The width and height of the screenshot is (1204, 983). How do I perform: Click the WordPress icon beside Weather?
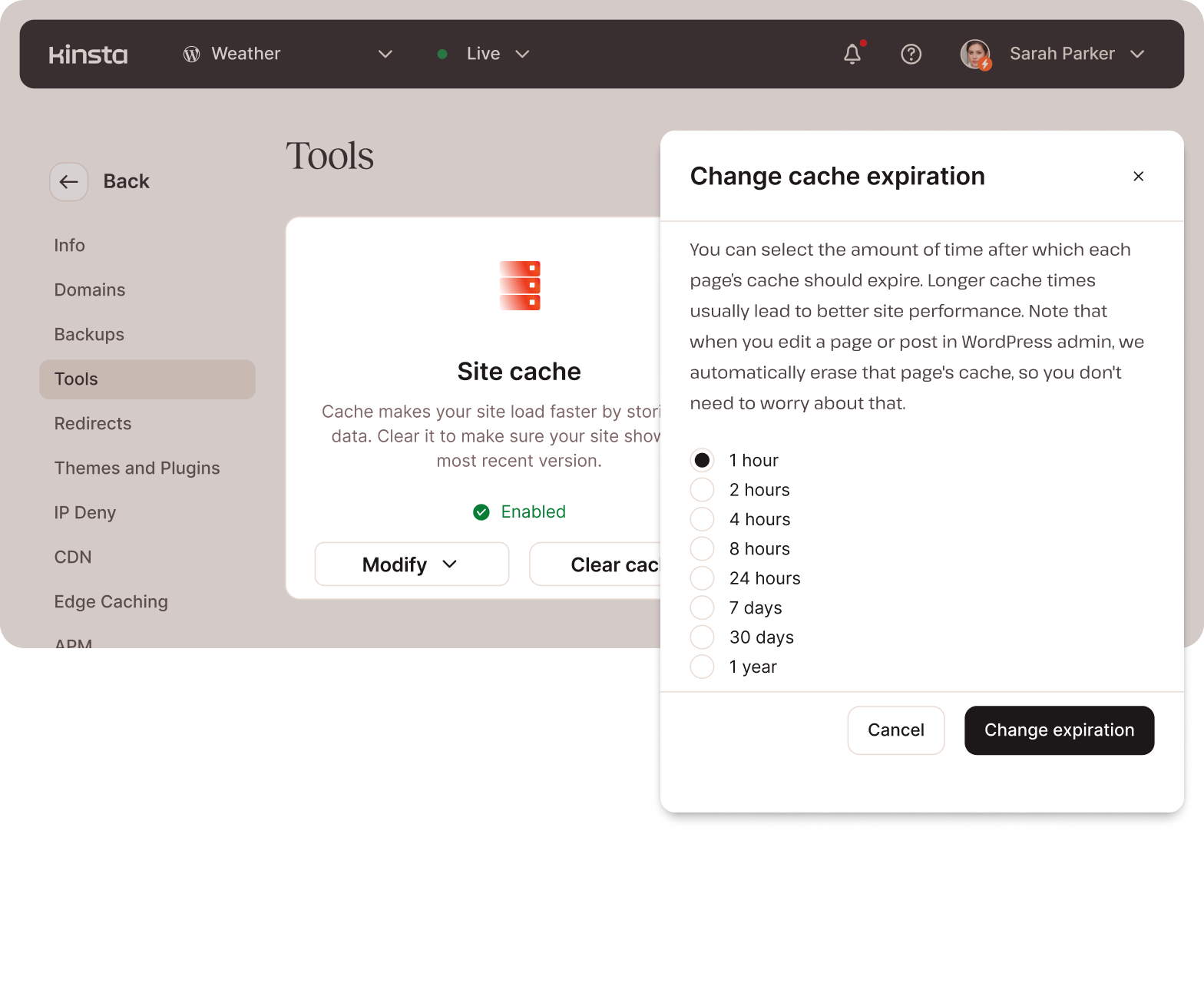pyautogui.click(x=191, y=54)
